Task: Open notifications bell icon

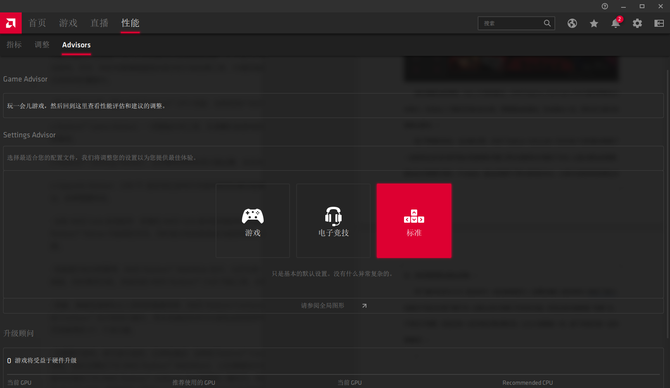Action: click(x=616, y=23)
